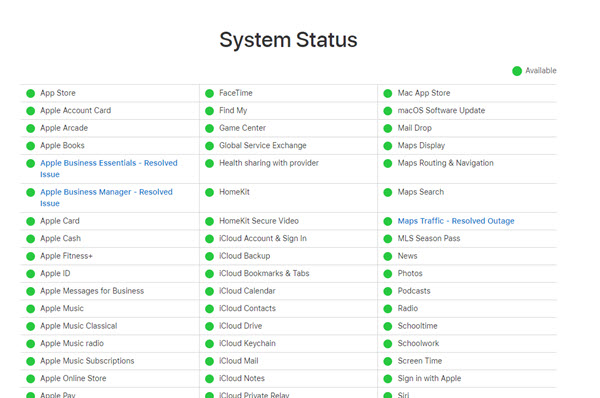Viewport: 600px width, 398px height.
Task: Select the Schooltime entry
Action: (x=417, y=326)
